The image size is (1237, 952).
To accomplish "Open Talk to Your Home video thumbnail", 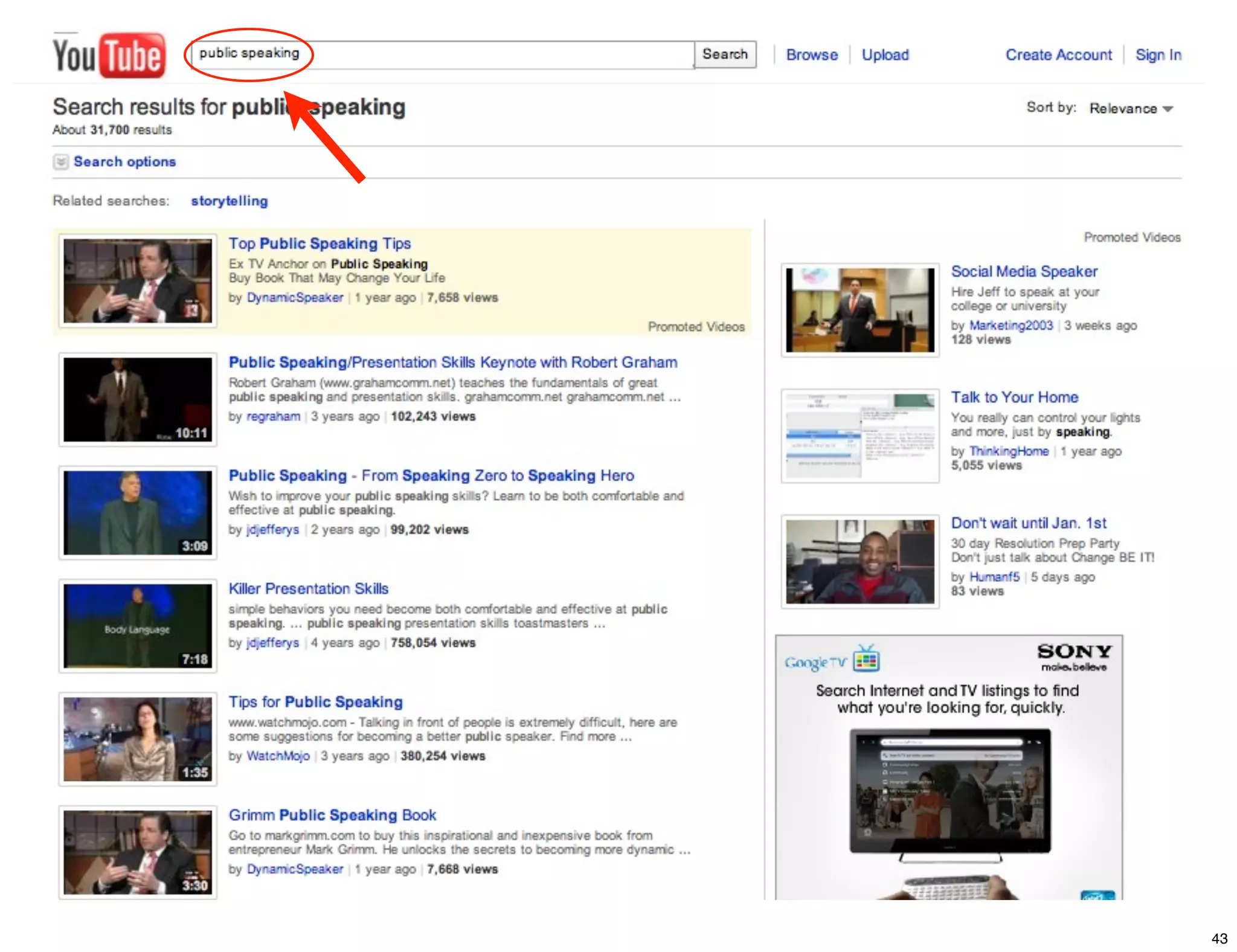I will click(860, 436).
